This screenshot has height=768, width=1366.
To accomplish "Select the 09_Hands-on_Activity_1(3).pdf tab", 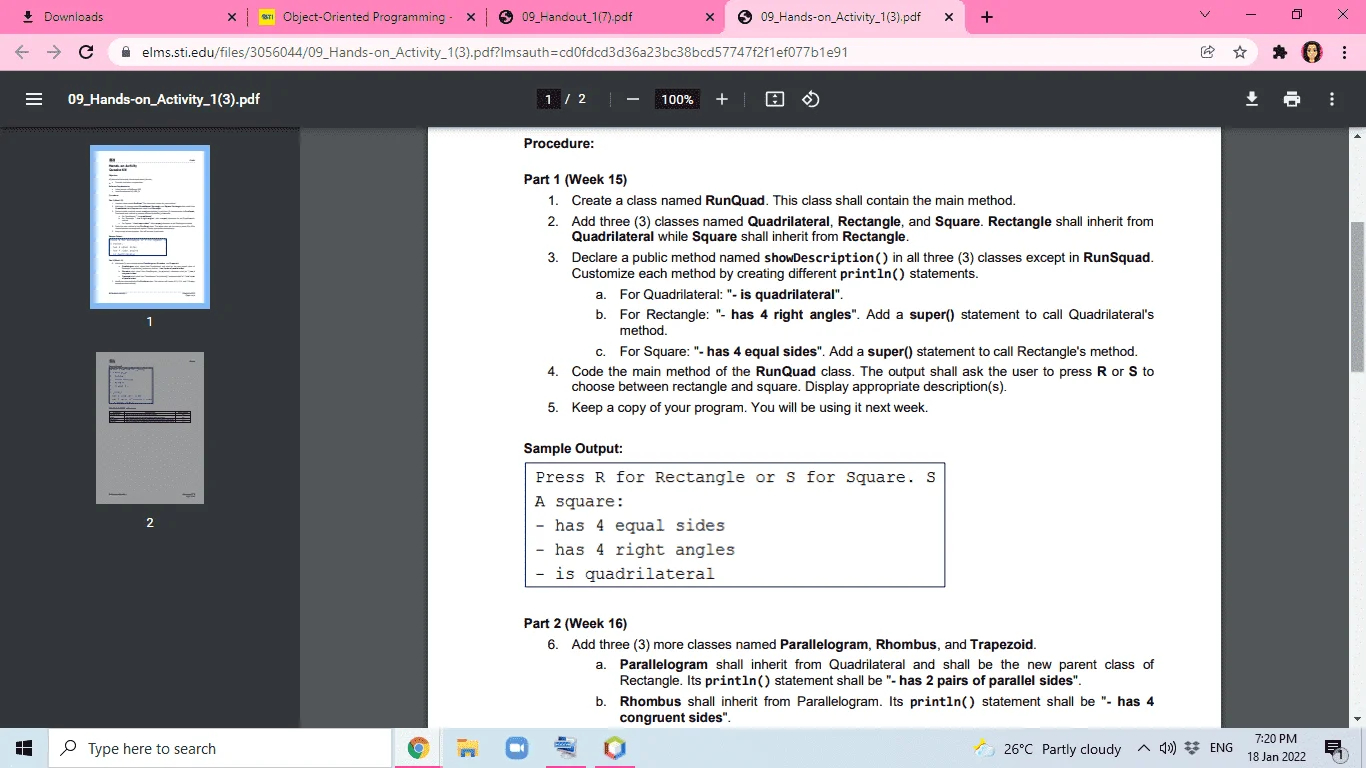I will coord(846,17).
